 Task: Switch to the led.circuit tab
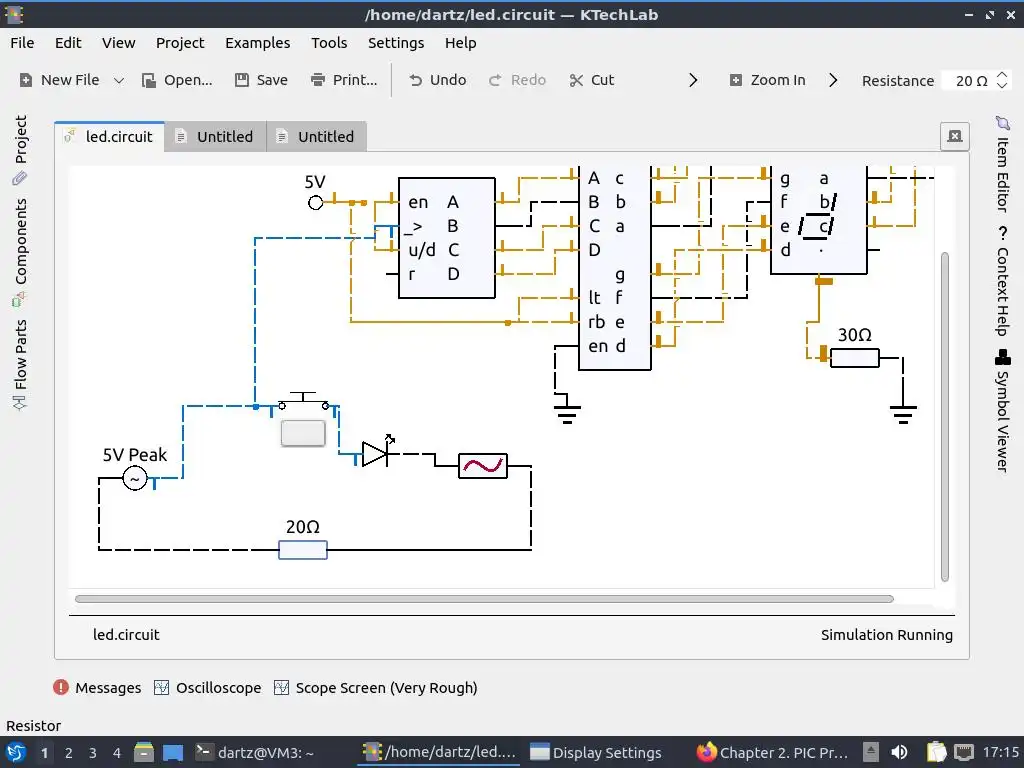[110, 136]
